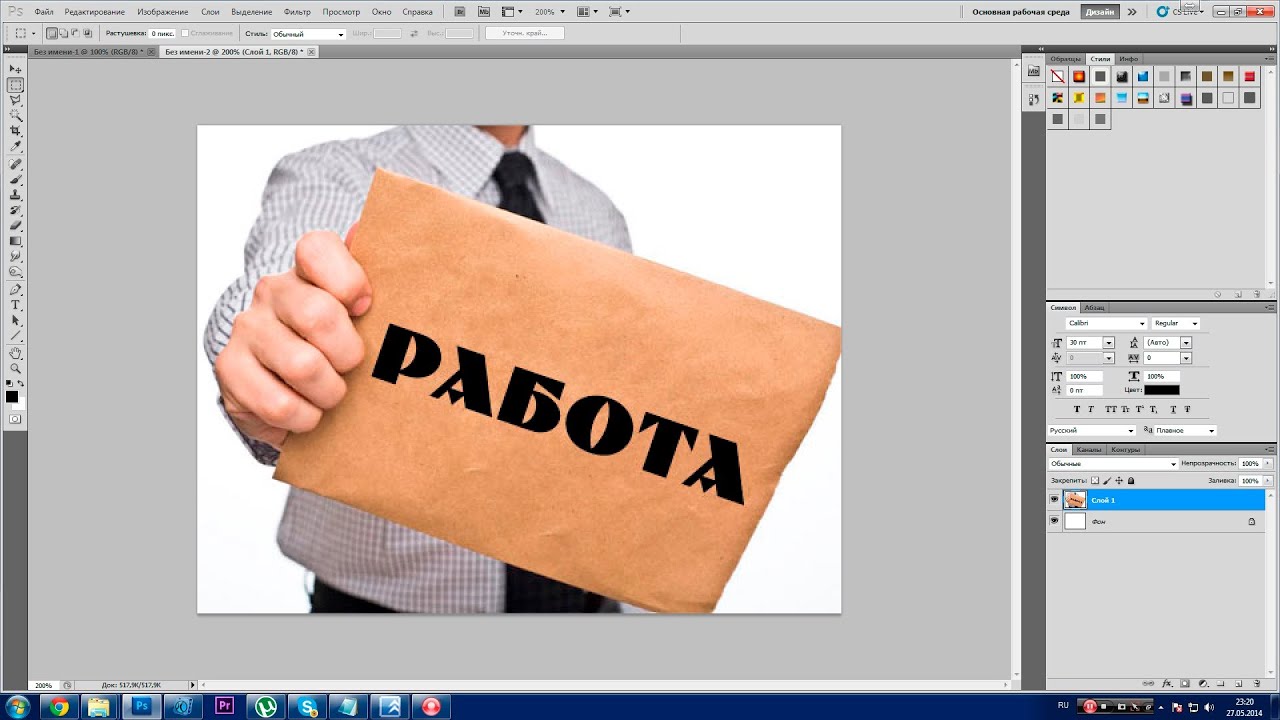This screenshot has height=720, width=1280.
Task: Select the Magic Wand tool
Action: click(16, 116)
